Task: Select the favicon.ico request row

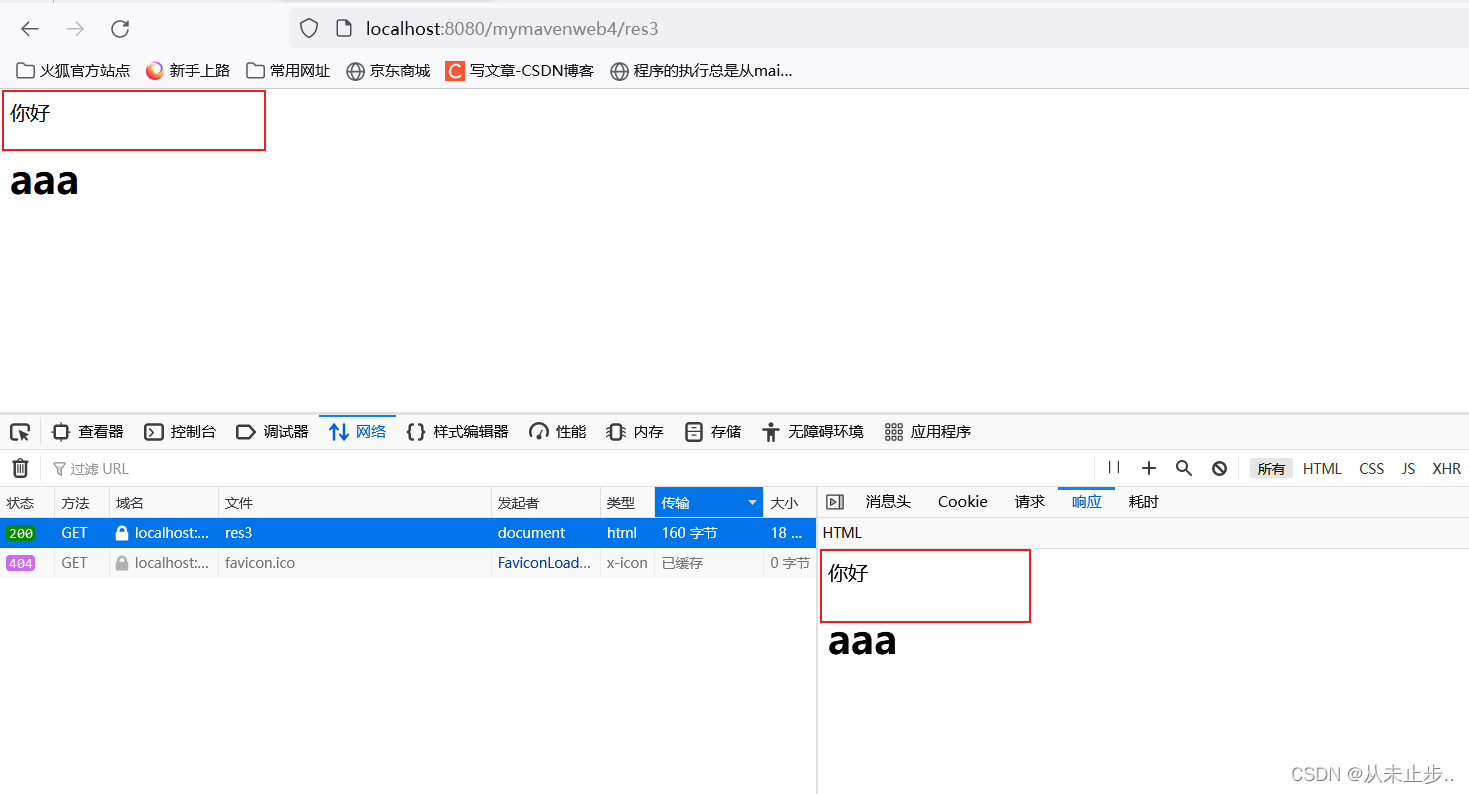Action: tap(408, 563)
